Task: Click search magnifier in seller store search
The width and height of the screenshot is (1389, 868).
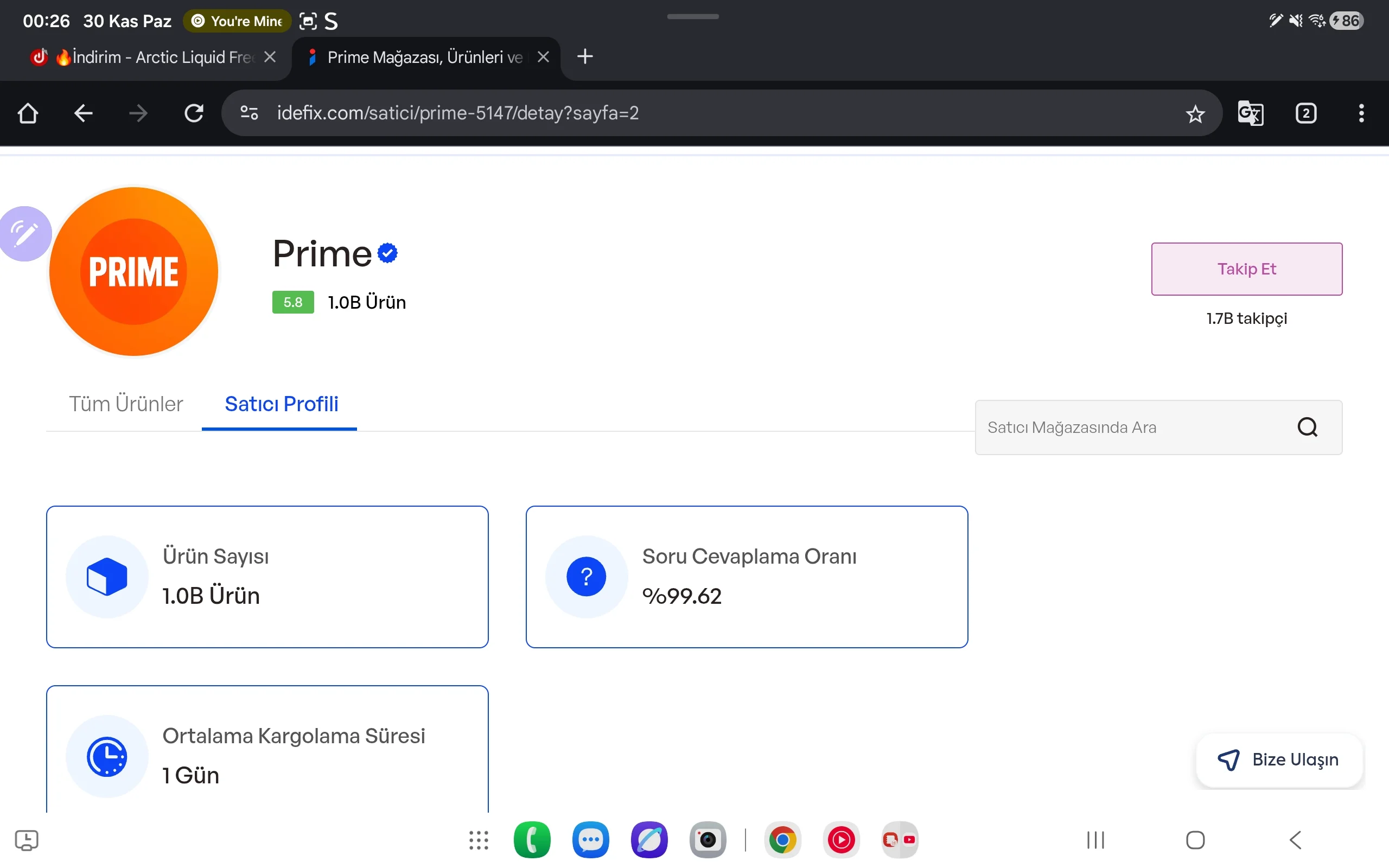Action: click(1307, 427)
